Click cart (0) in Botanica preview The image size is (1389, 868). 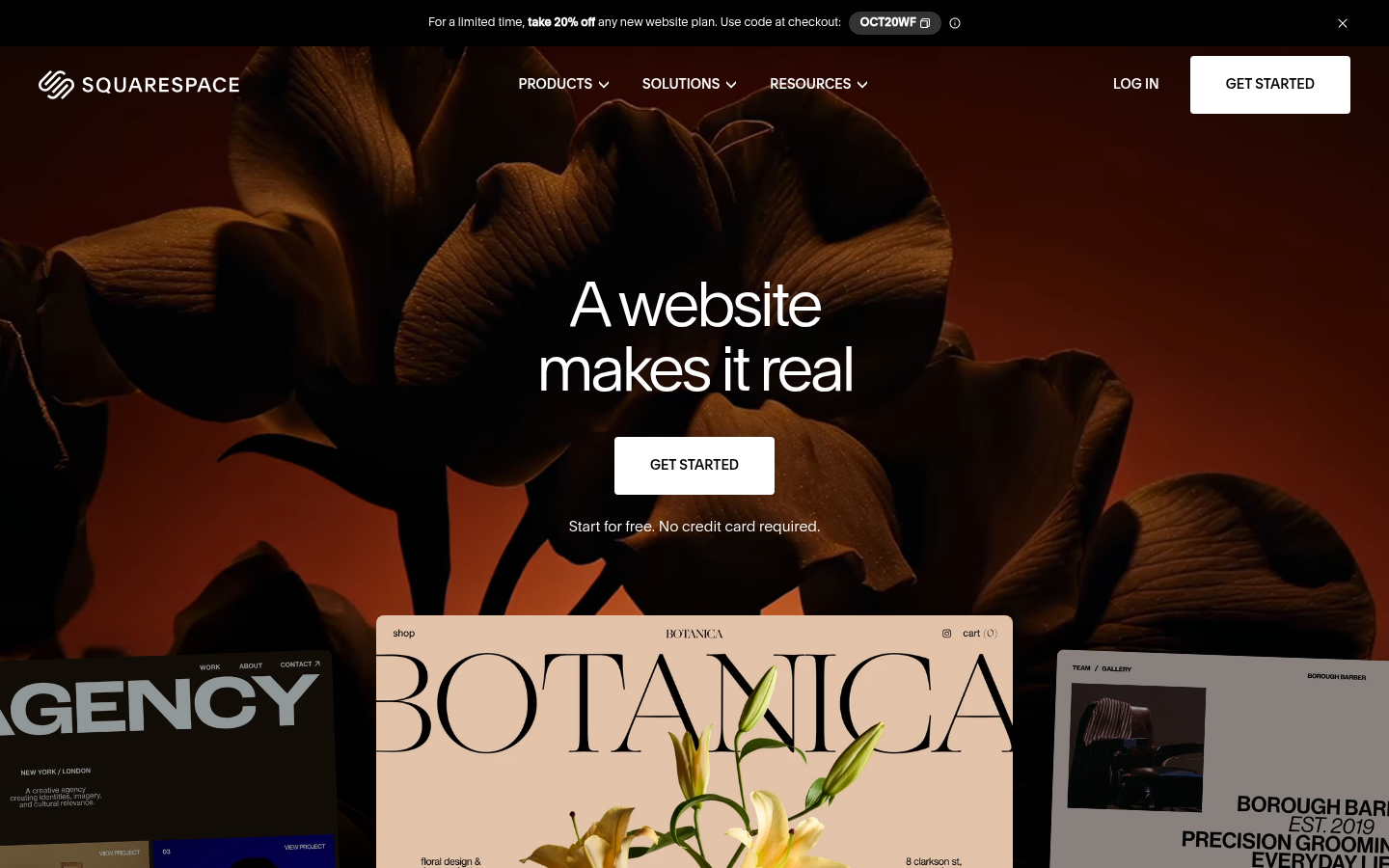[x=980, y=634]
